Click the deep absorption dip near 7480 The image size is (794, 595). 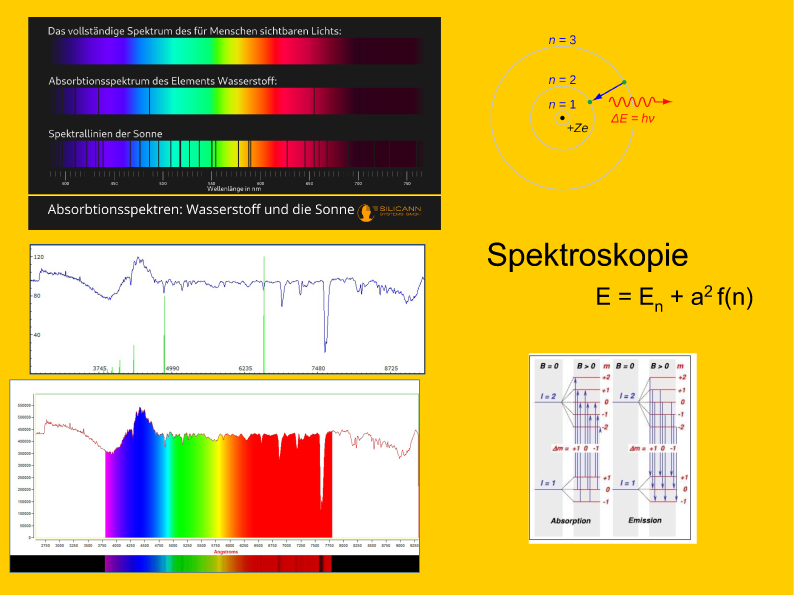click(x=325, y=330)
